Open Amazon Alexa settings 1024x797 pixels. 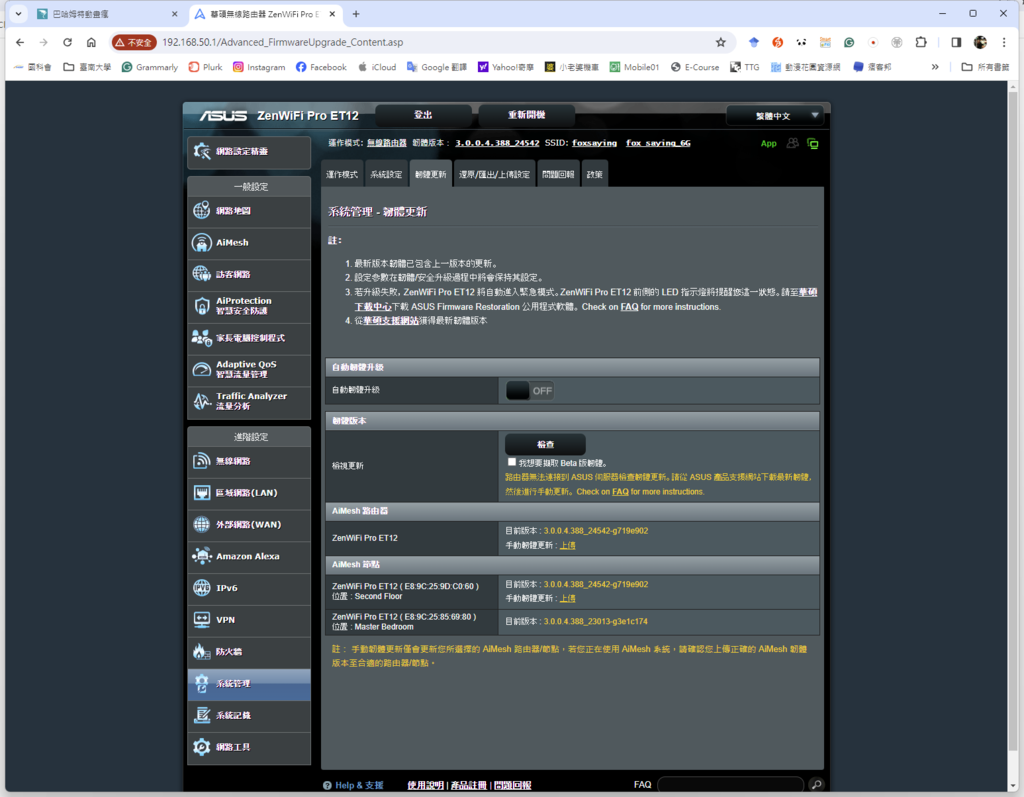(x=249, y=557)
